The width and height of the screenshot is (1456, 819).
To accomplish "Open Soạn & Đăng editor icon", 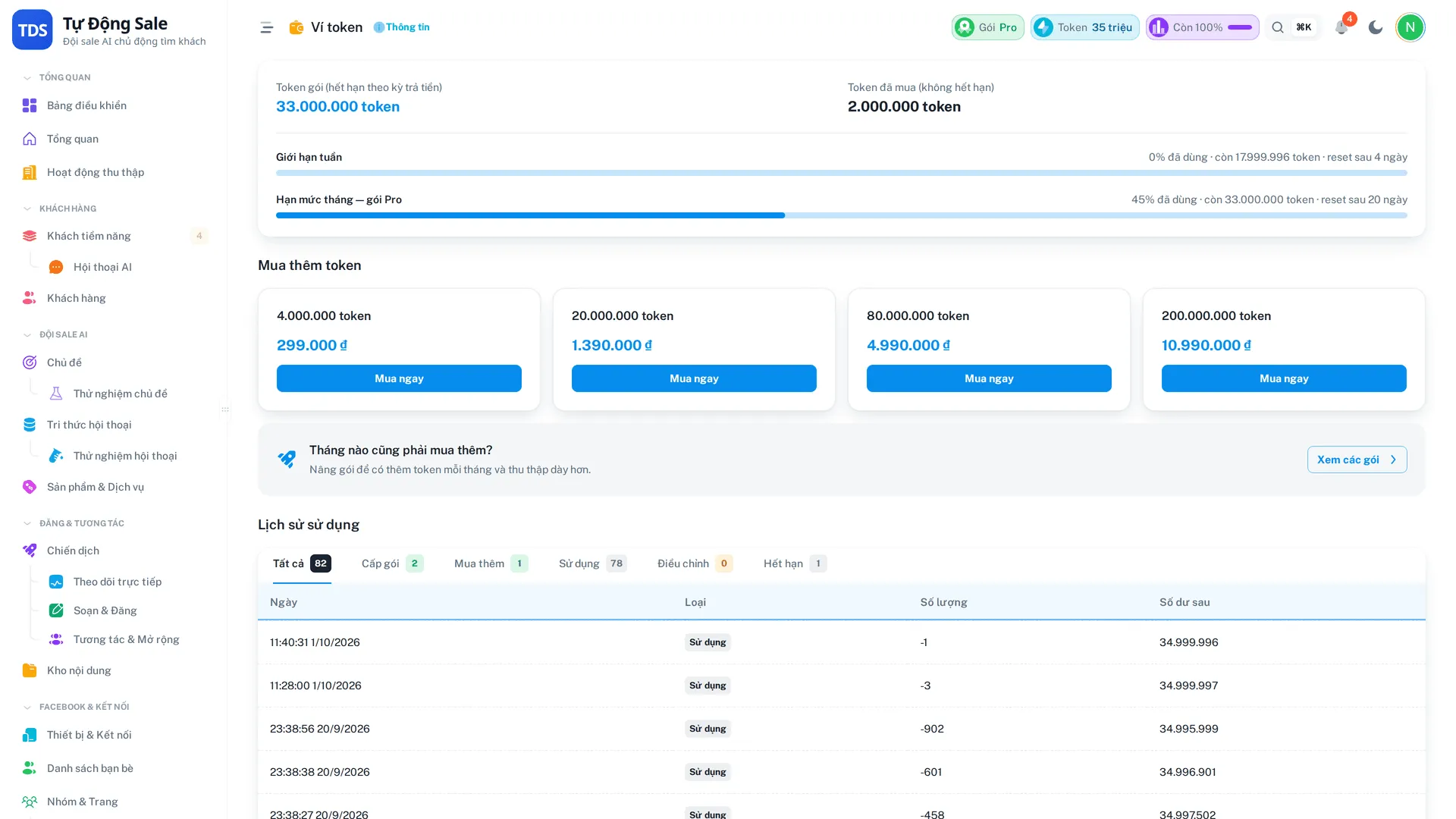I will click(x=56, y=610).
